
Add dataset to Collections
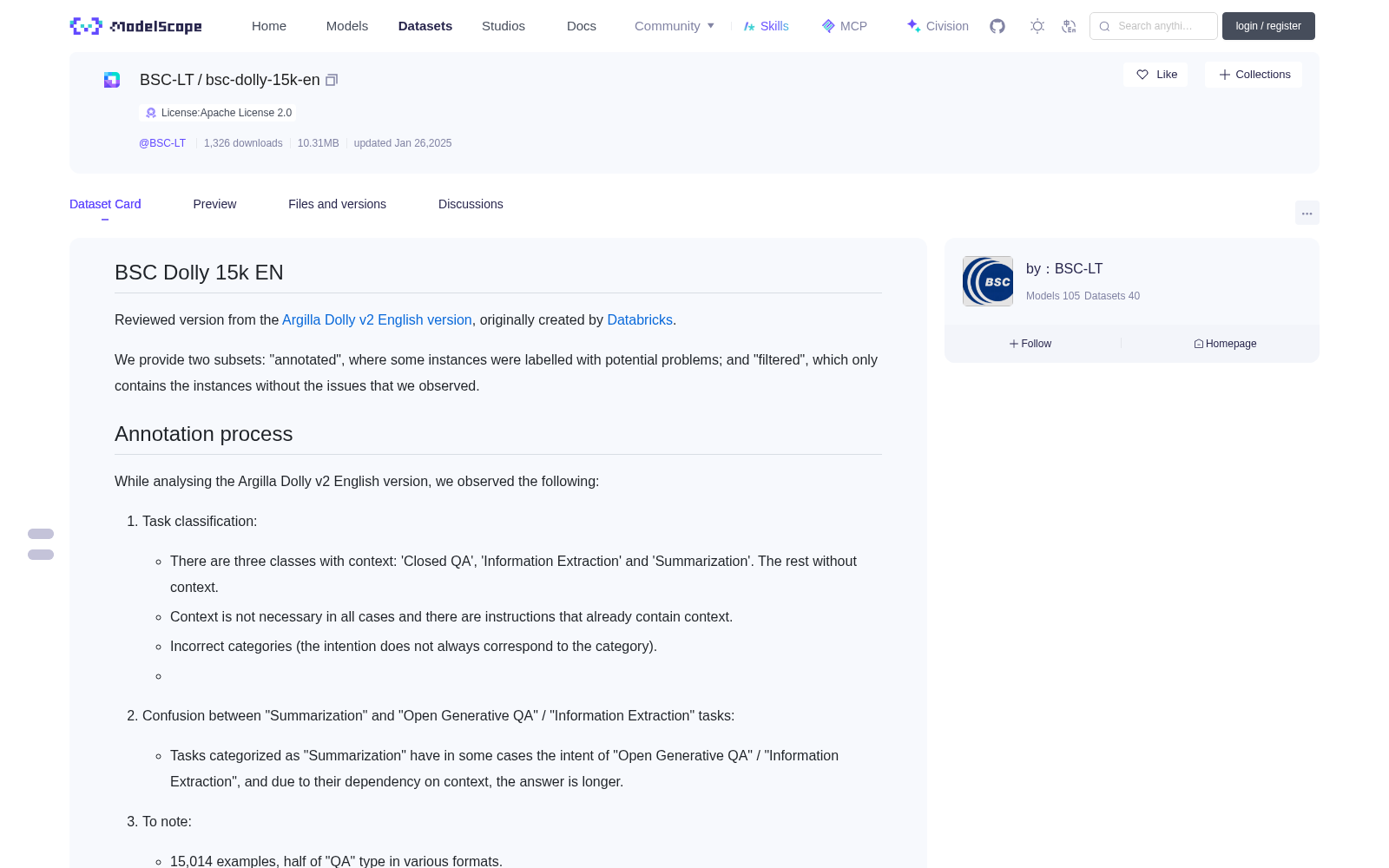[1254, 75]
